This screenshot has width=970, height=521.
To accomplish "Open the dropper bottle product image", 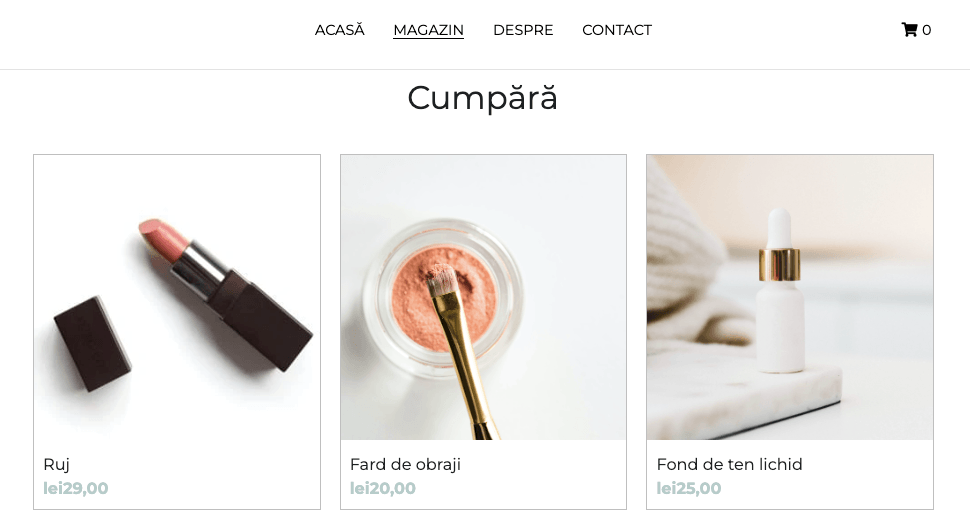I will tap(790, 297).
